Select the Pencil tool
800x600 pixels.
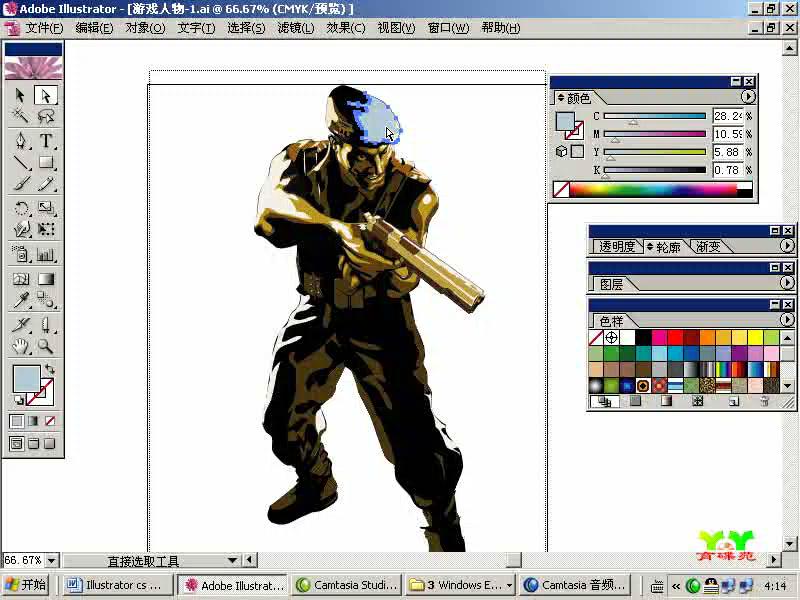45,184
